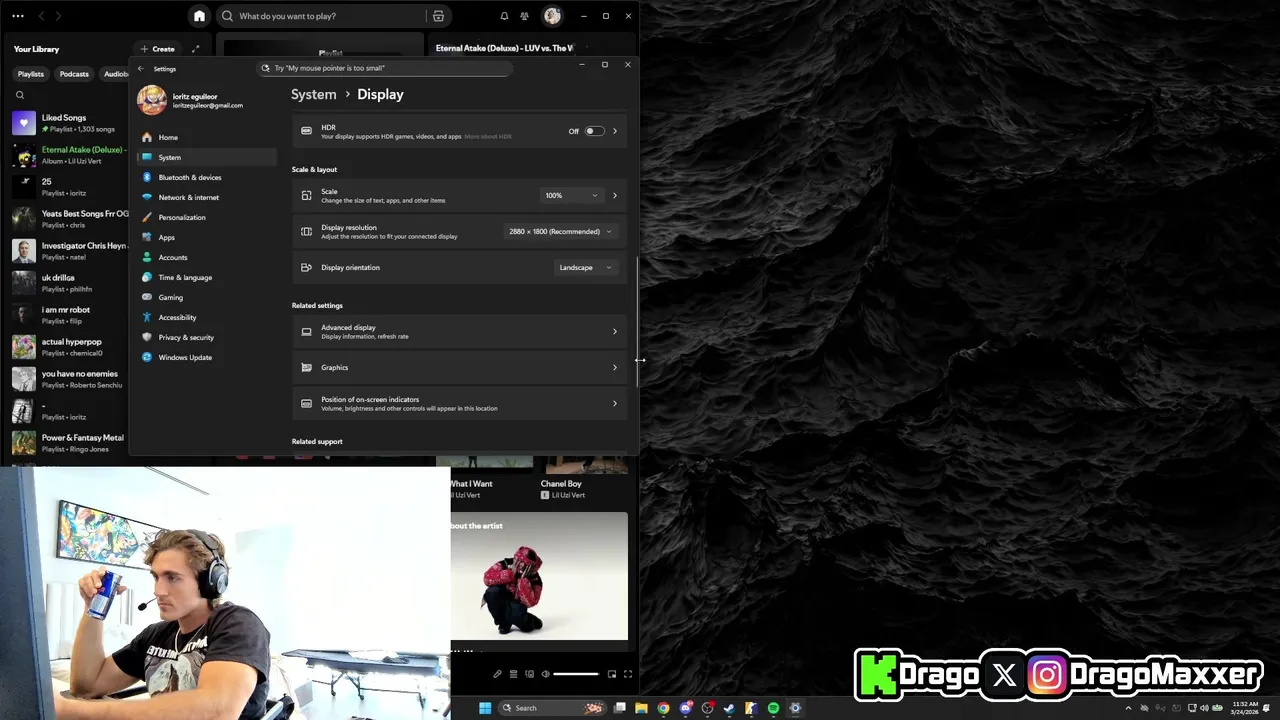Screen dimensions: 1280x720
Task: Open Spotify friend activity icon
Action: 524,16
